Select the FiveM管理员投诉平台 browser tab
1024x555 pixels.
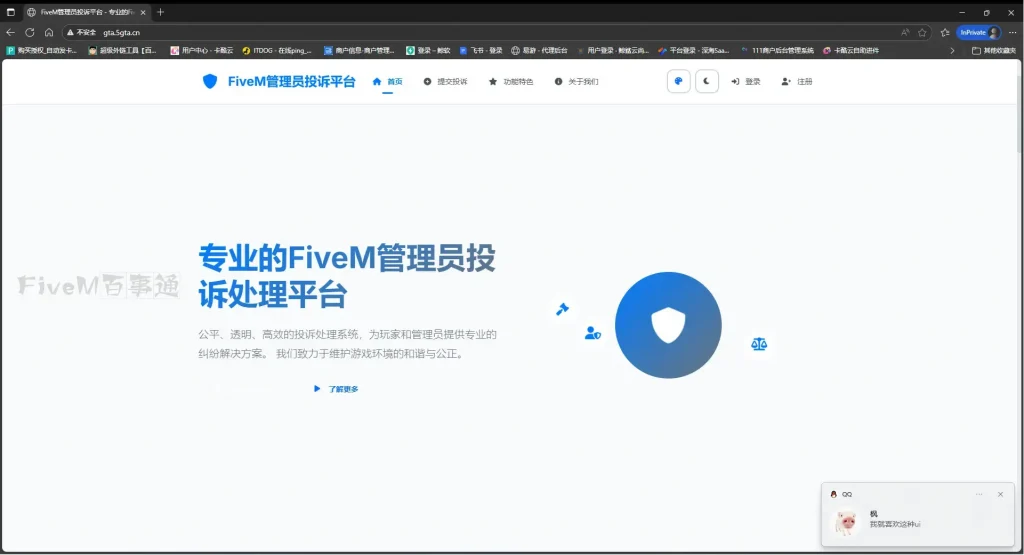[x=86, y=12]
